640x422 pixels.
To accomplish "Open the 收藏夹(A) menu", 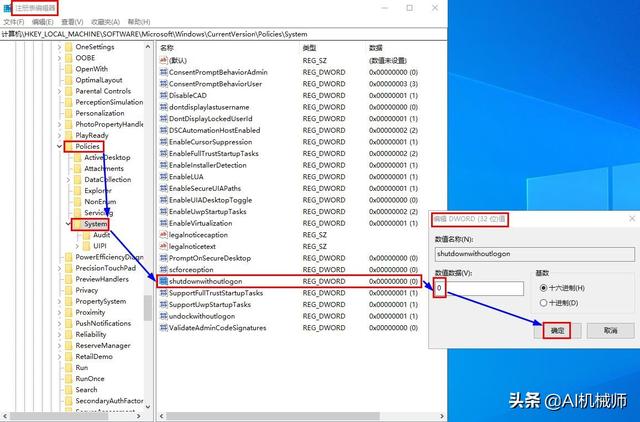I will [x=105, y=22].
